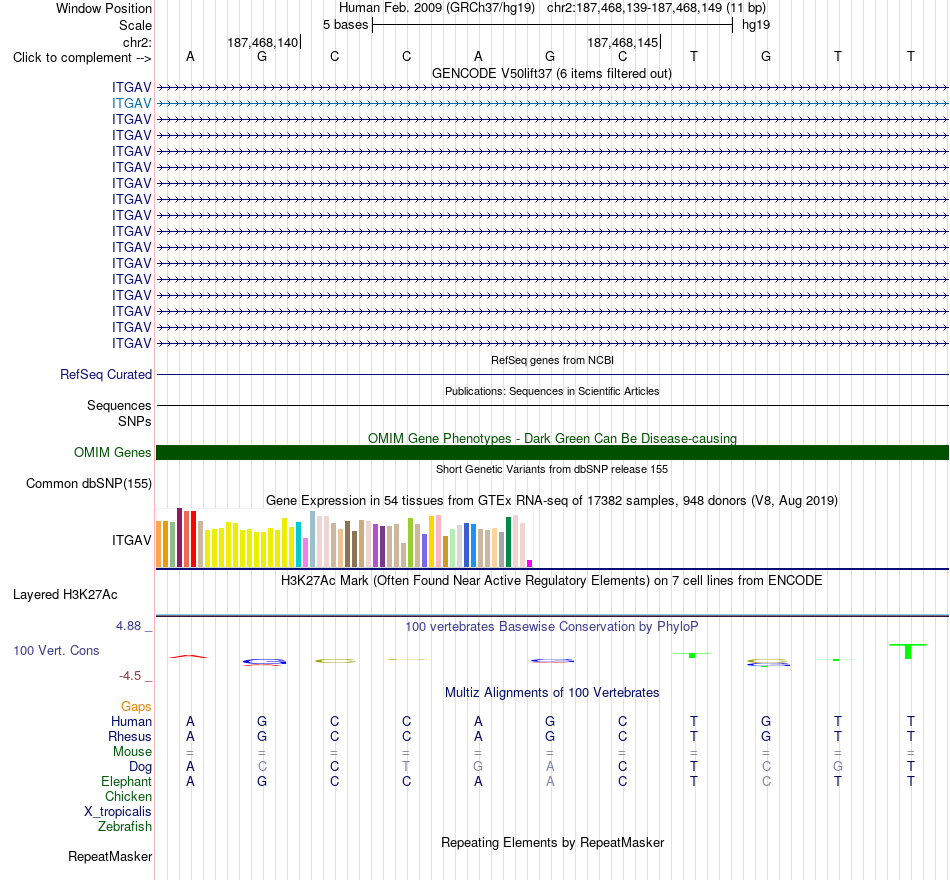The height and width of the screenshot is (880, 950).
Task: Click the dark green OMIM Genes bar
Action: click(552, 453)
